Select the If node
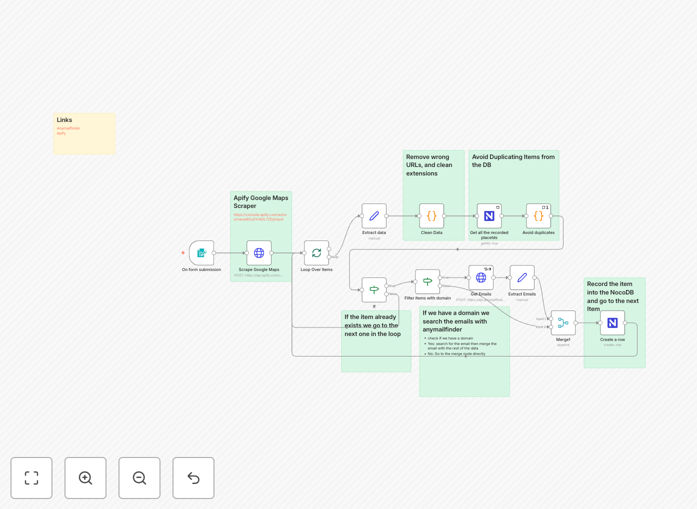This screenshot has height=509, width=697. point(374,290)
